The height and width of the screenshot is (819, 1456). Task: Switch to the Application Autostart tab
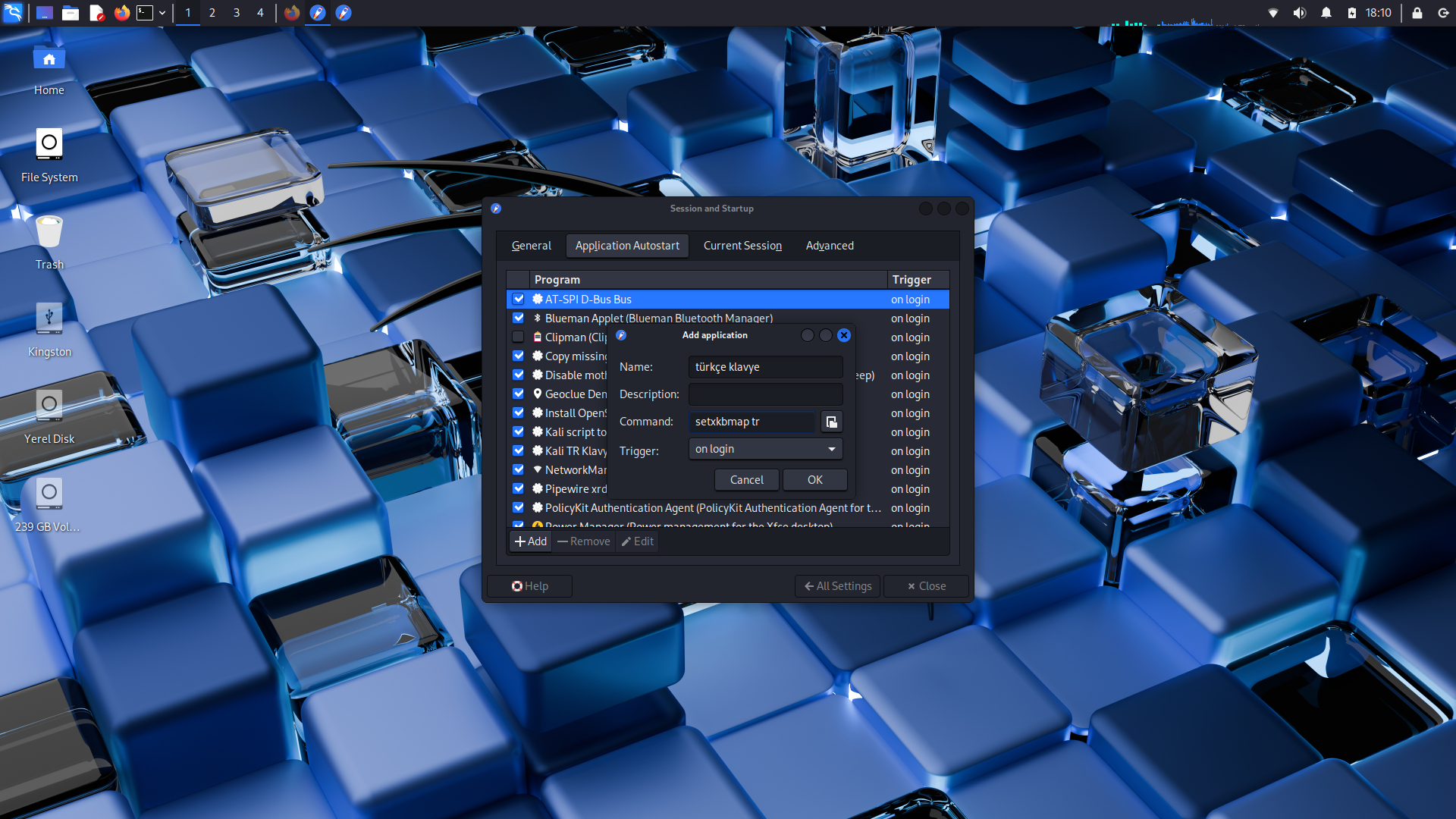click(627, 246)
